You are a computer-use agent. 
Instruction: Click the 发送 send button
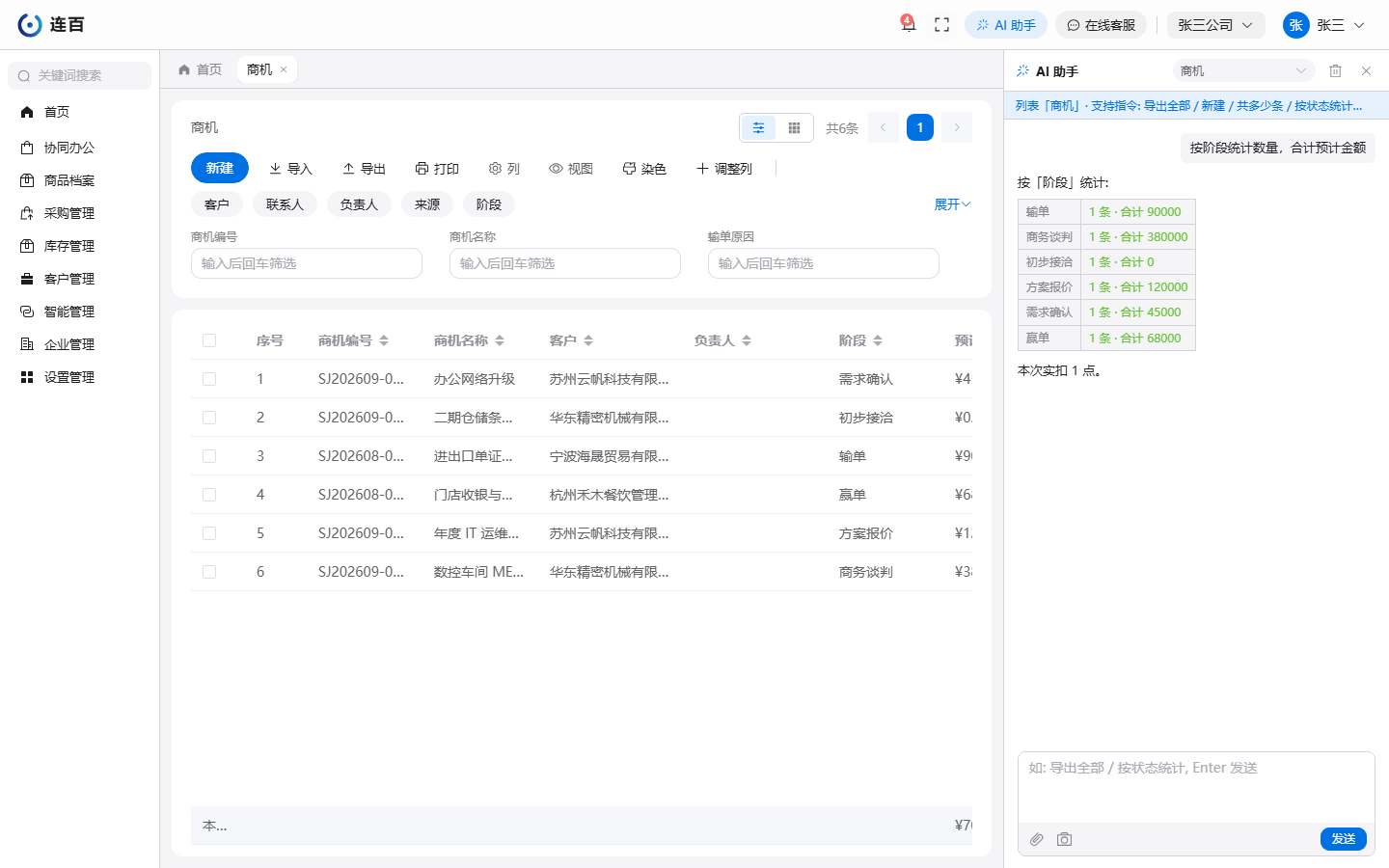[x=1344, y=839]
